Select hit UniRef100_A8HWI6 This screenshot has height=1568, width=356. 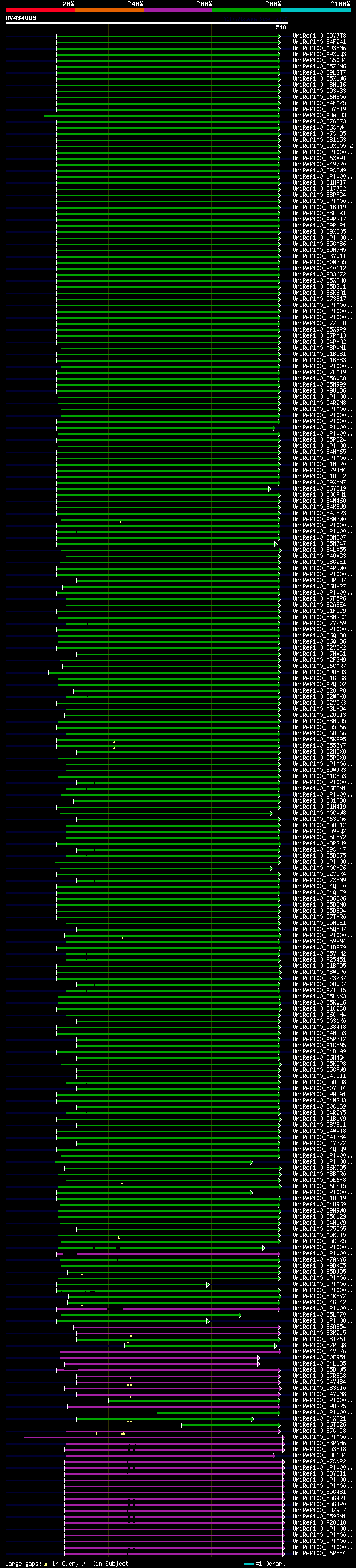click(x=319, y=85)
